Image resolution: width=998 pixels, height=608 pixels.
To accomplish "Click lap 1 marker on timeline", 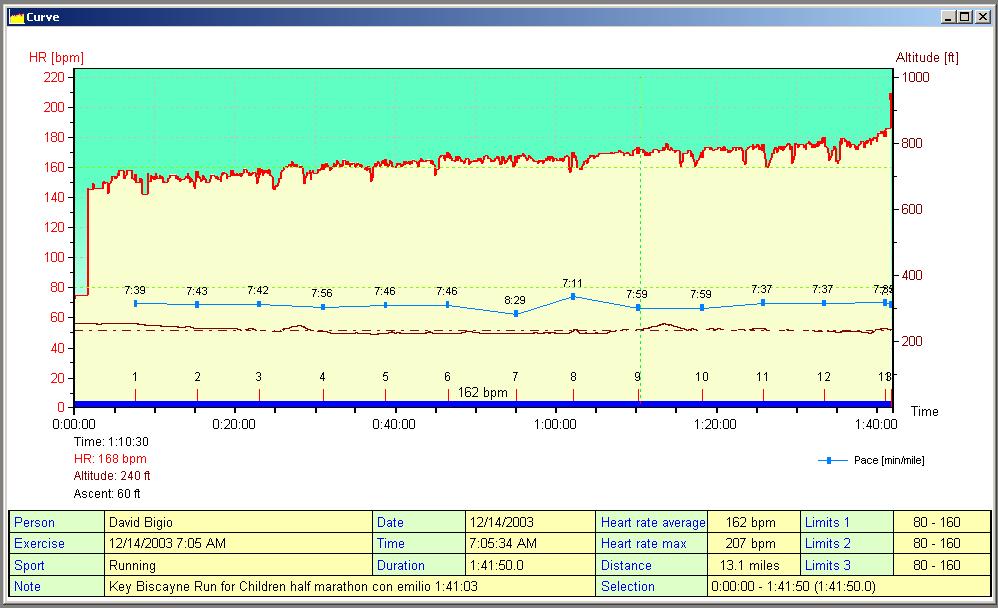I will tap(135, 393).
